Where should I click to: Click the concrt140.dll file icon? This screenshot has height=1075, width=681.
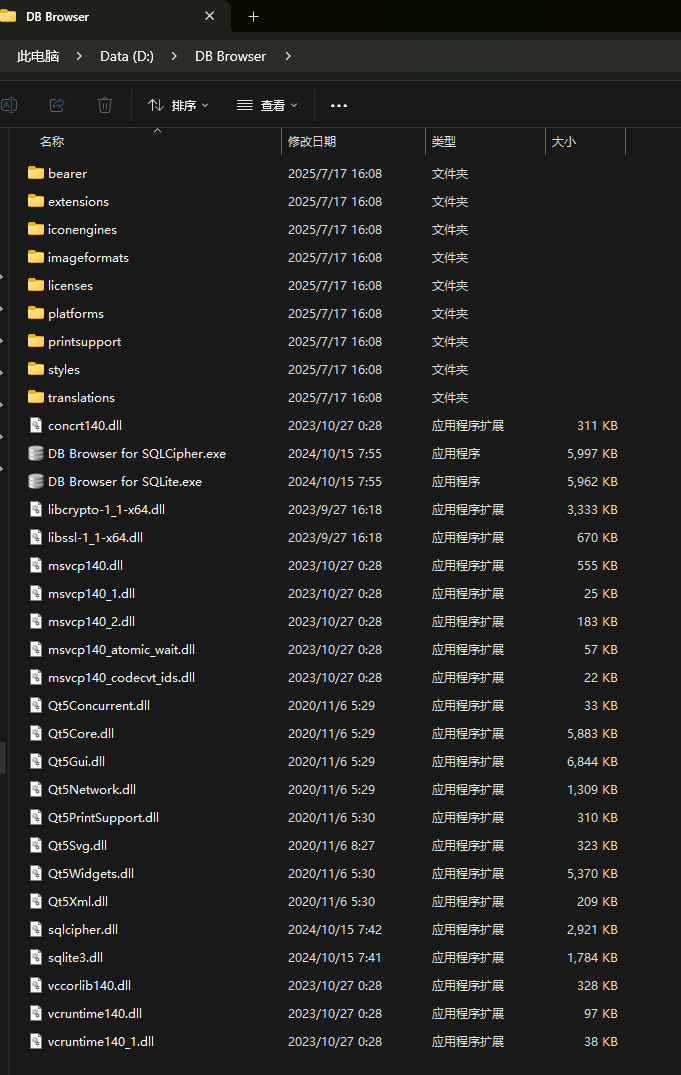[x=36, y=425]
